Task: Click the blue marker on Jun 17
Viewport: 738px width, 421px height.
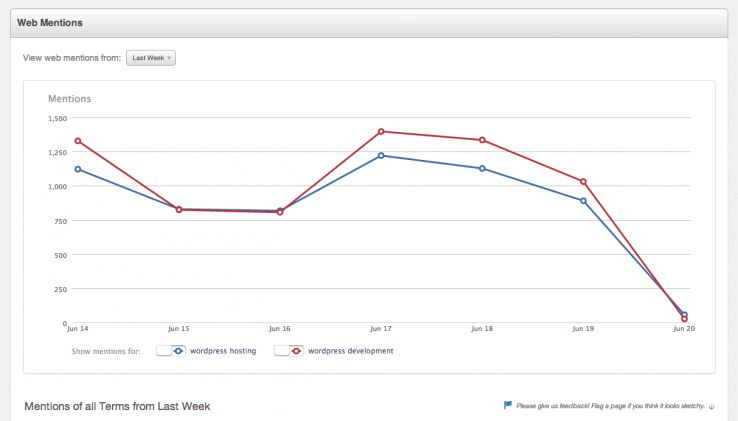Action: (x=381, y=156)
